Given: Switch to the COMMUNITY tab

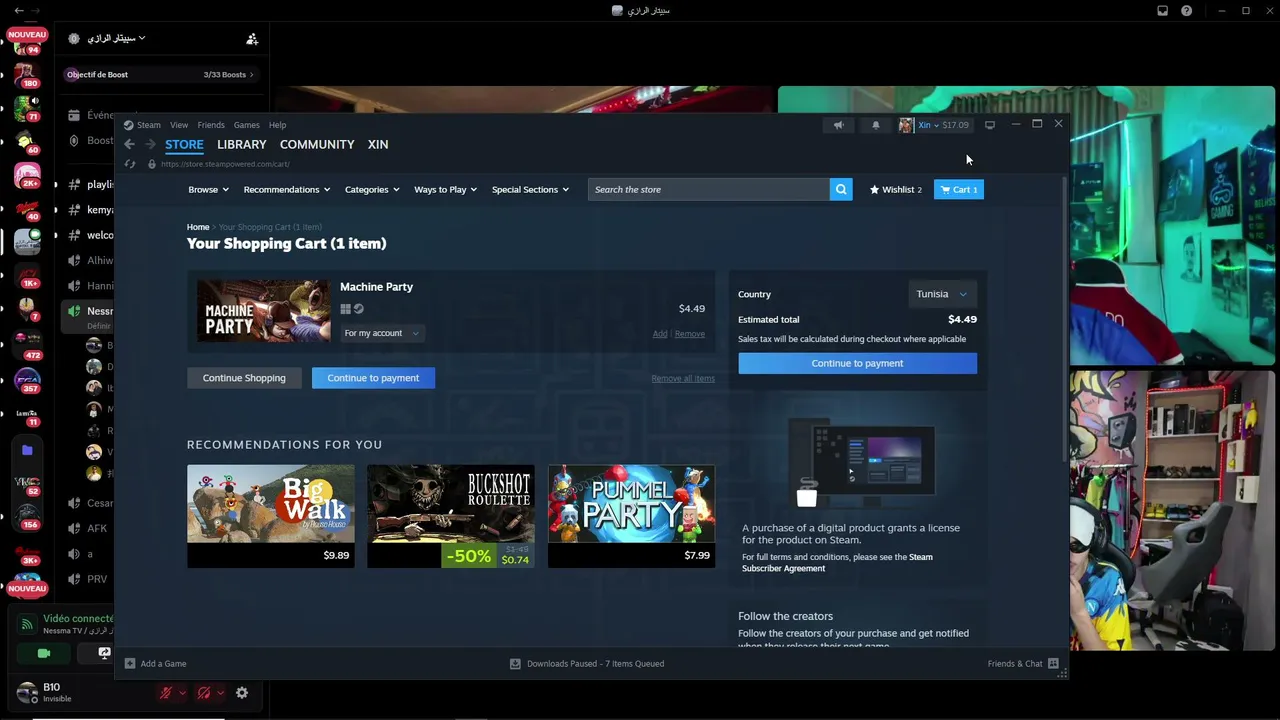Looking at the screenshot, I should 317,144.
